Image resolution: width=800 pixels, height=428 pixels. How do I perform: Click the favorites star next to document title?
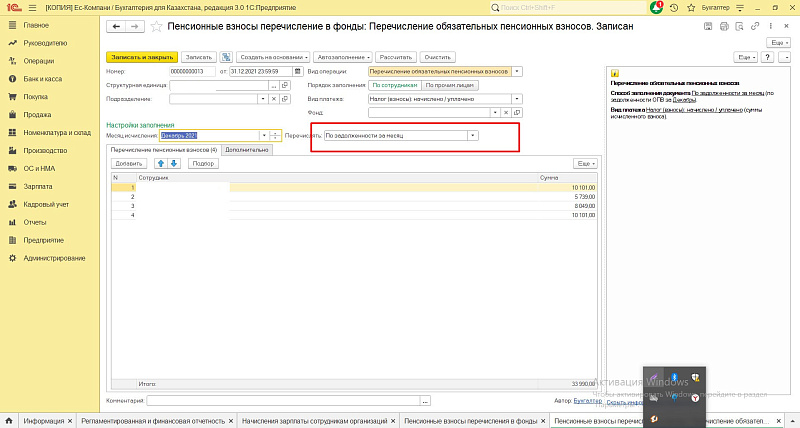click(155, 28)
